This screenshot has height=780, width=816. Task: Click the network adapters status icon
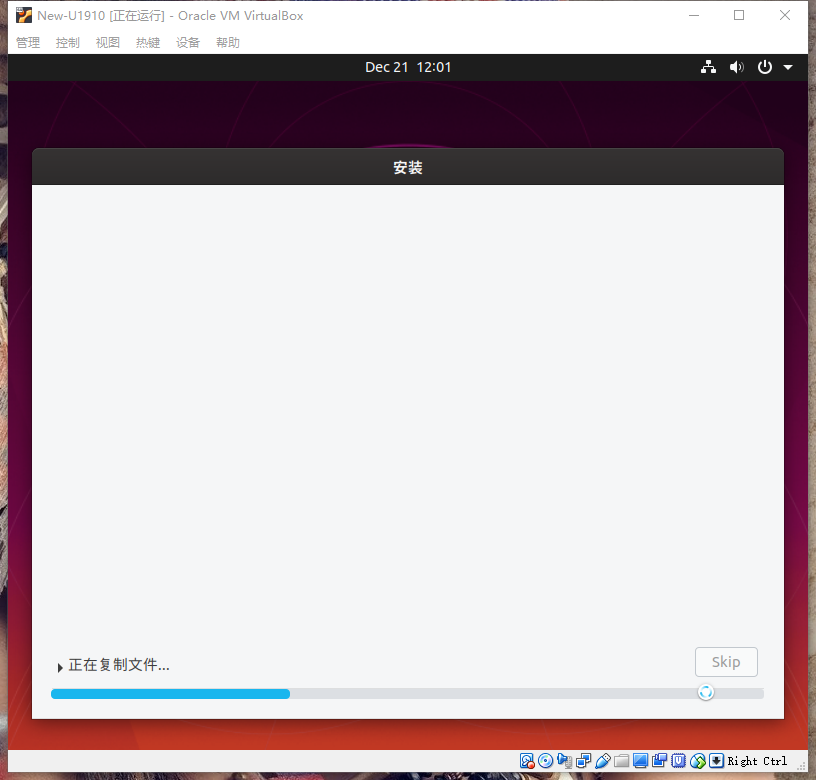[583, 761]
